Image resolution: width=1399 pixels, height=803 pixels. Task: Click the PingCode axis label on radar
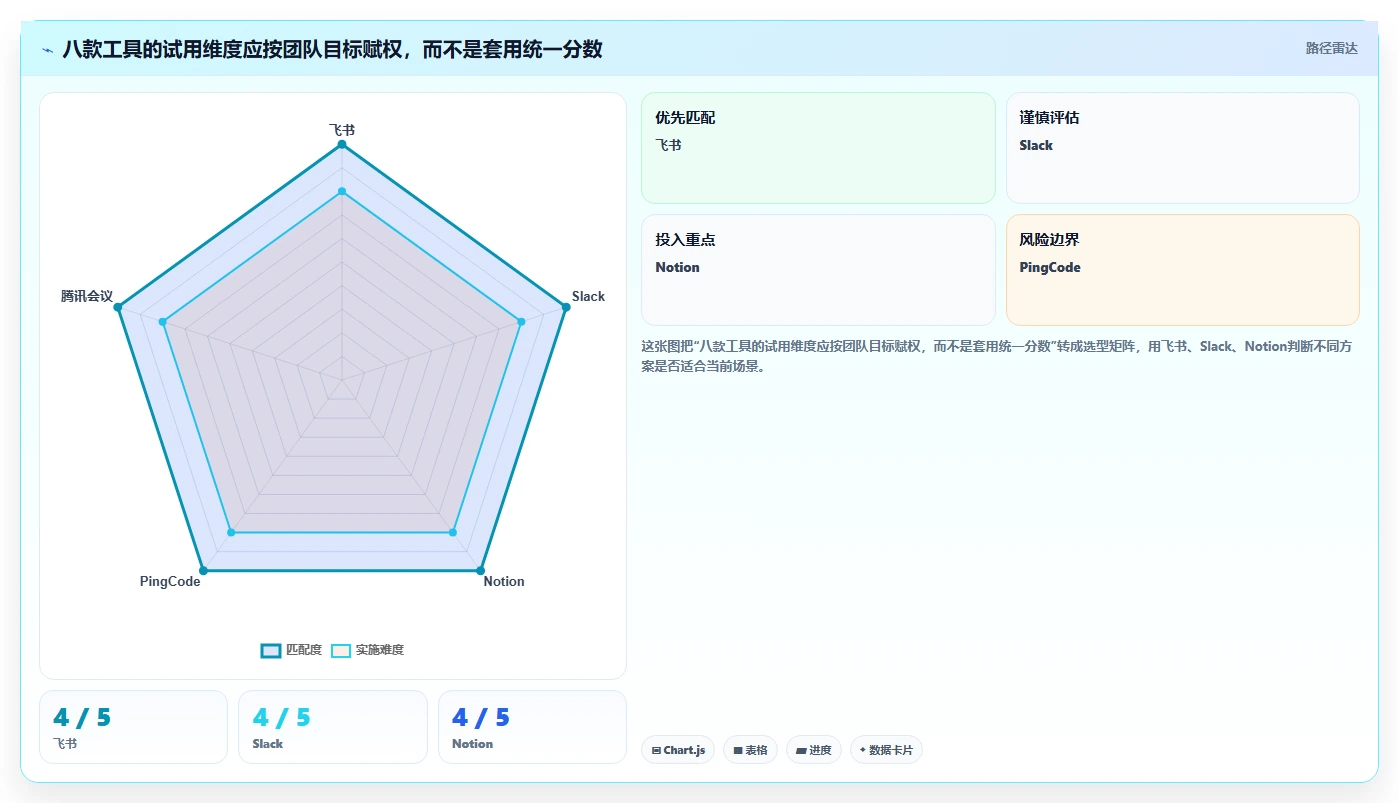[170, 581]
